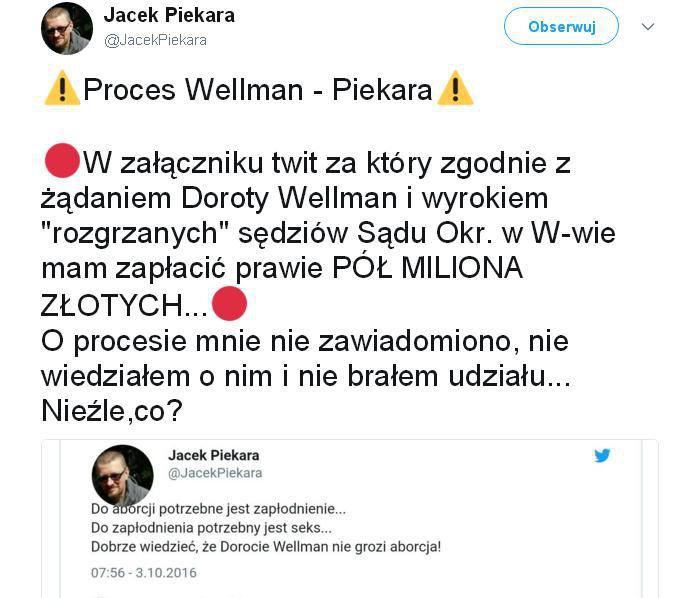This screenshot has height=598, width=680.
Task: Click the "PÓŁ MILIONA" text in tweet
Action: click(427, 268)
